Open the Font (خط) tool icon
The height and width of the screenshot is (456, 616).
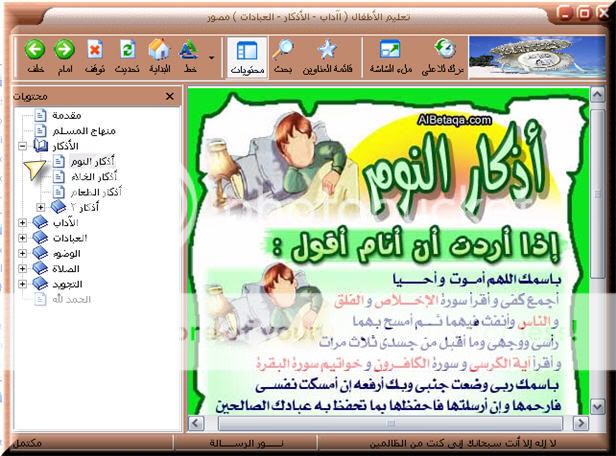(189, 50)
